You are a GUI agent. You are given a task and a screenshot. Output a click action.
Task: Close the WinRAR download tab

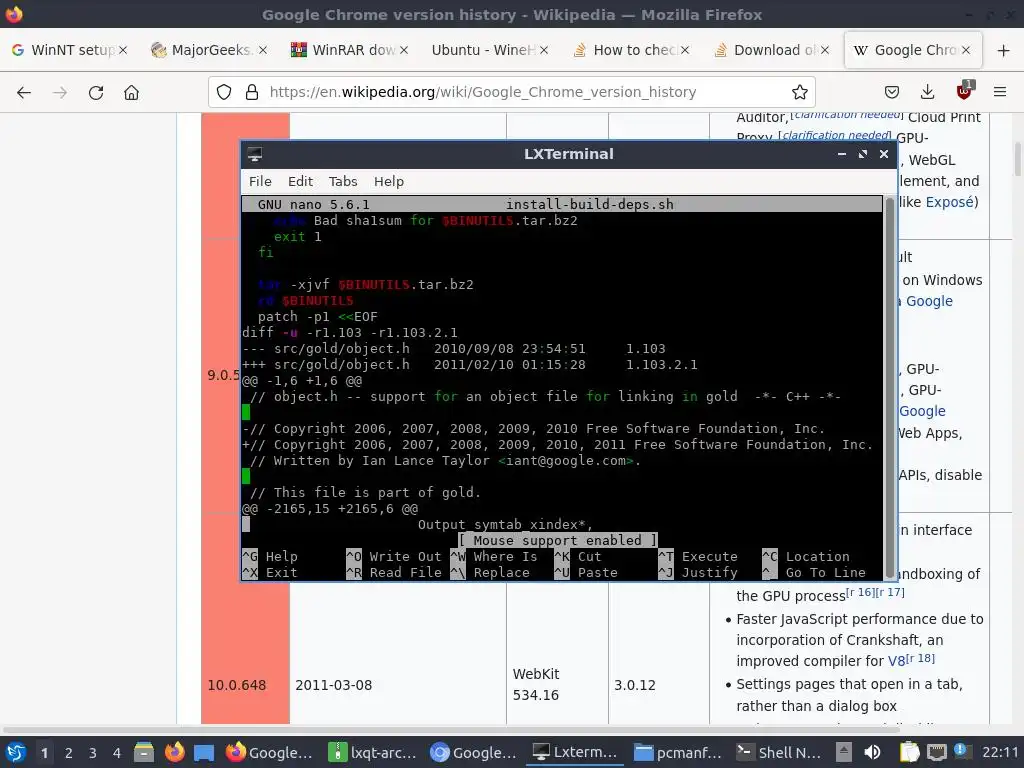tap(404, 50)
